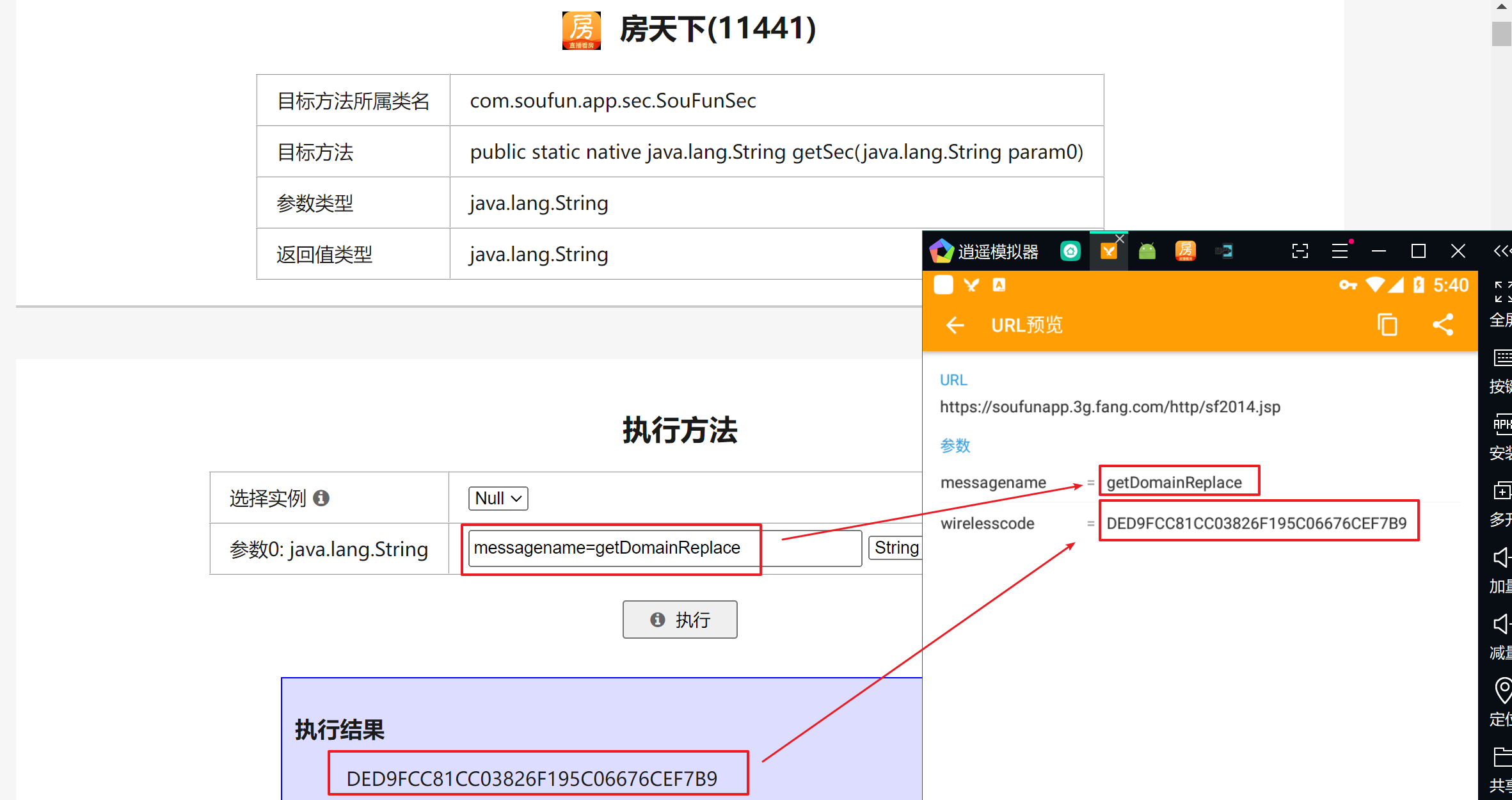1512x800 pixels.
Task: Click the 目标方法所属类名 label cell
Action: coord(353,100)
